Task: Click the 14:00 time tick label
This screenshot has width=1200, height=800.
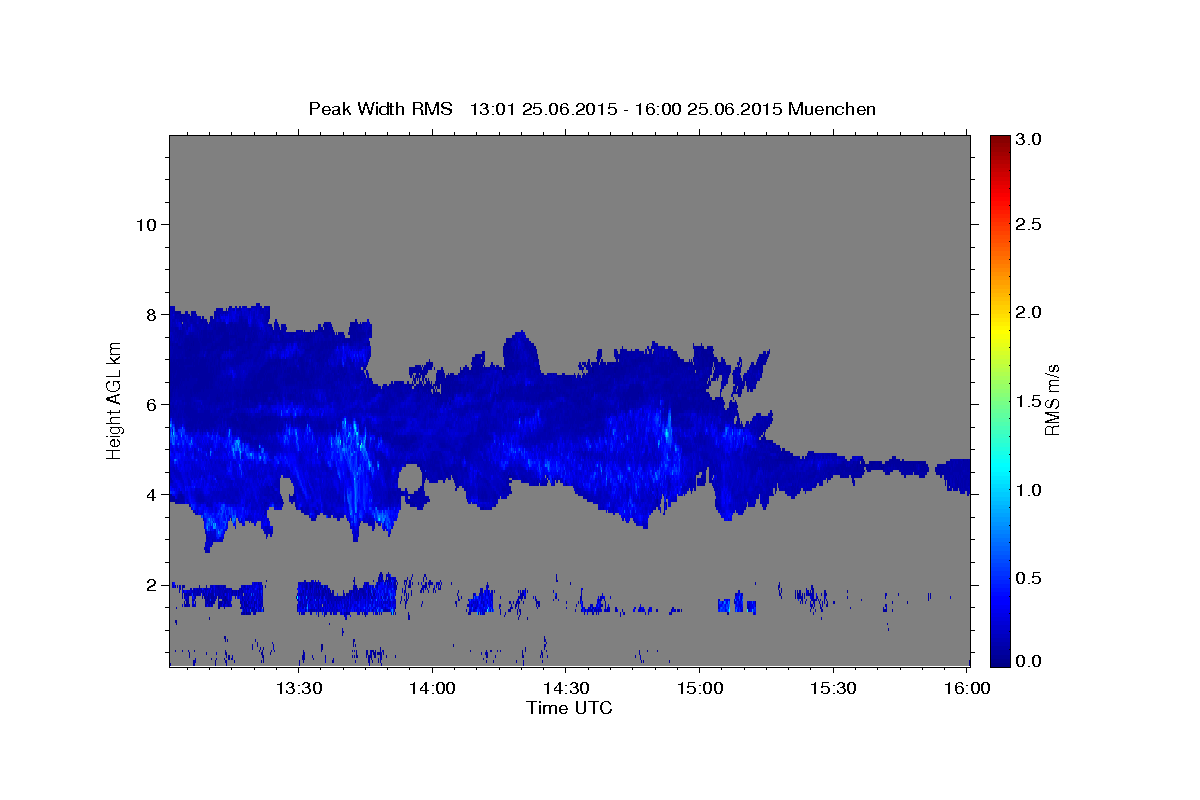Action: click(432, 689)
